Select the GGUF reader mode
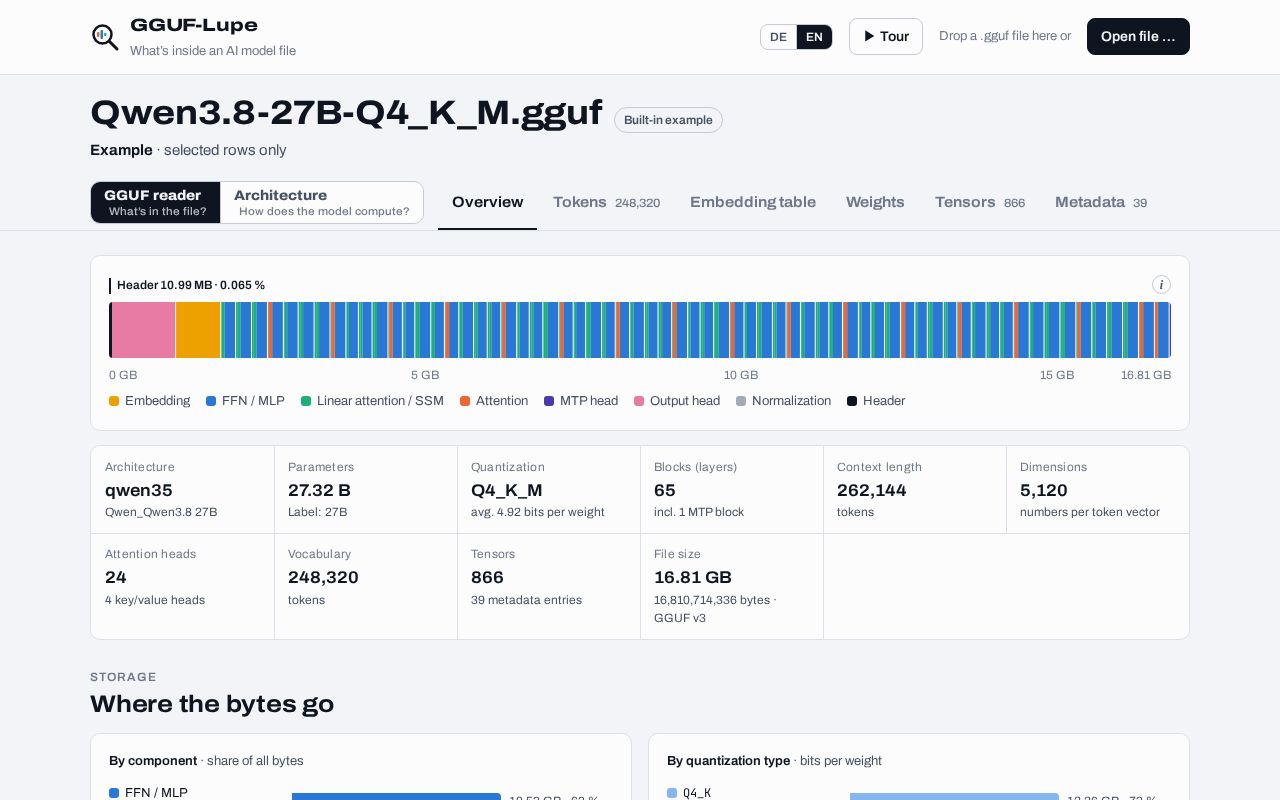 click(x=155, y=202)
